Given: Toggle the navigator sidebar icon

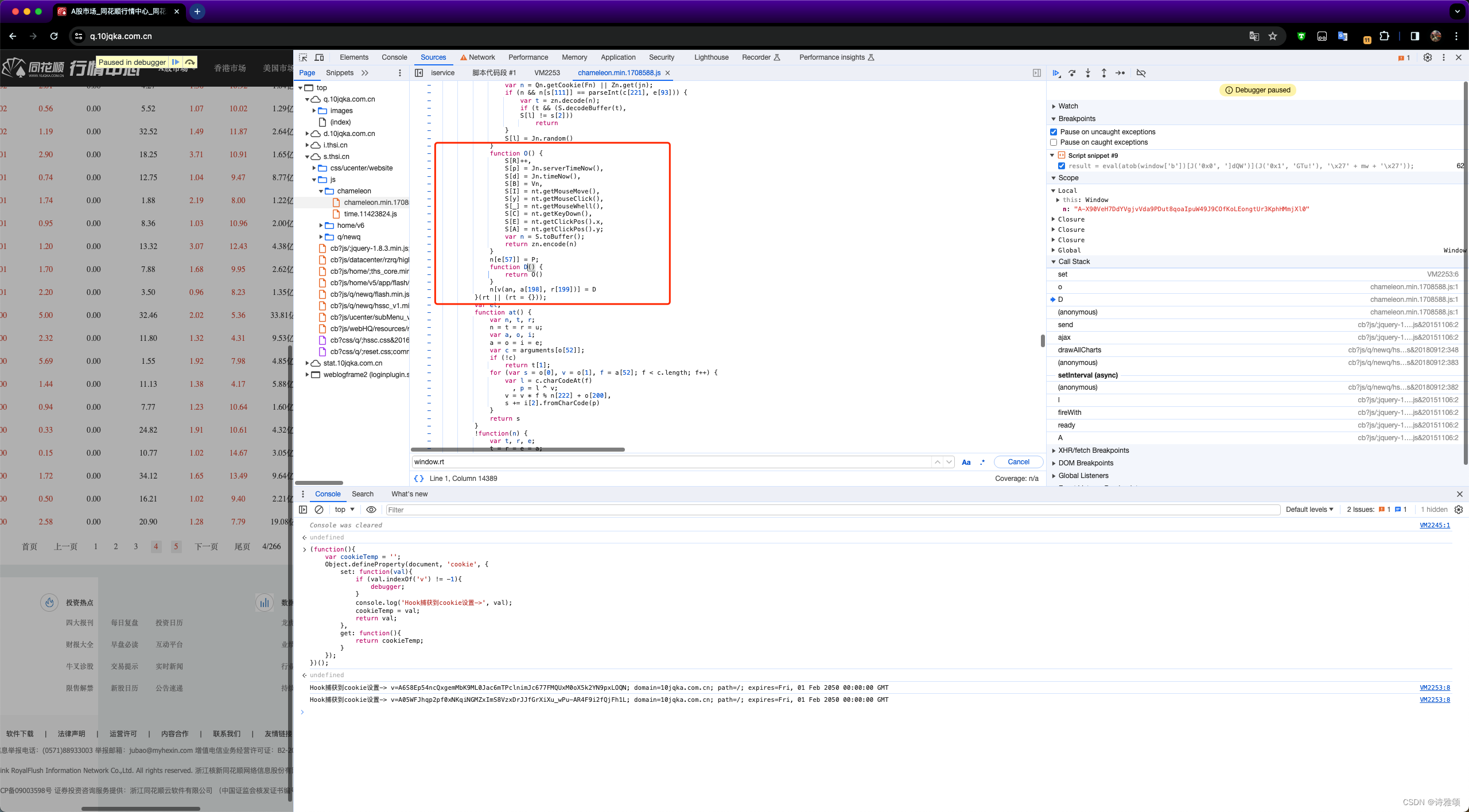Looking at the screenshot, I should (x=419, y=73).
